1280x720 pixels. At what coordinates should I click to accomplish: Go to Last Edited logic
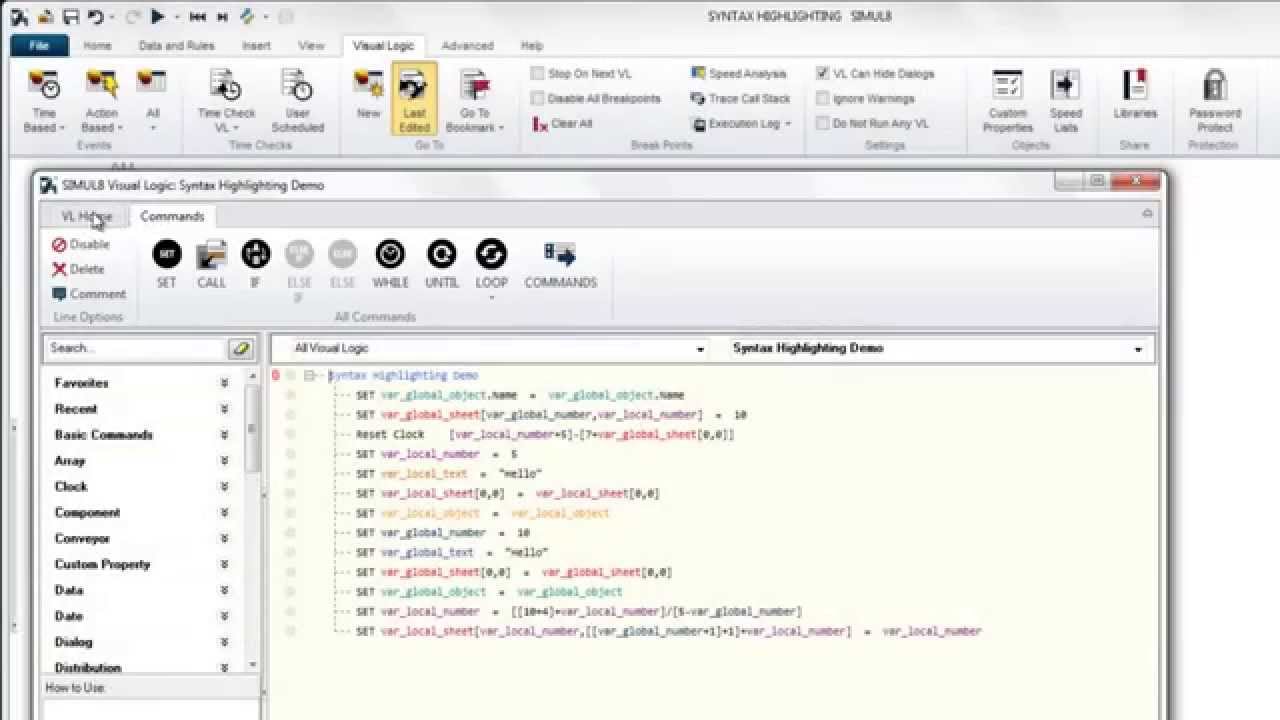414,100
